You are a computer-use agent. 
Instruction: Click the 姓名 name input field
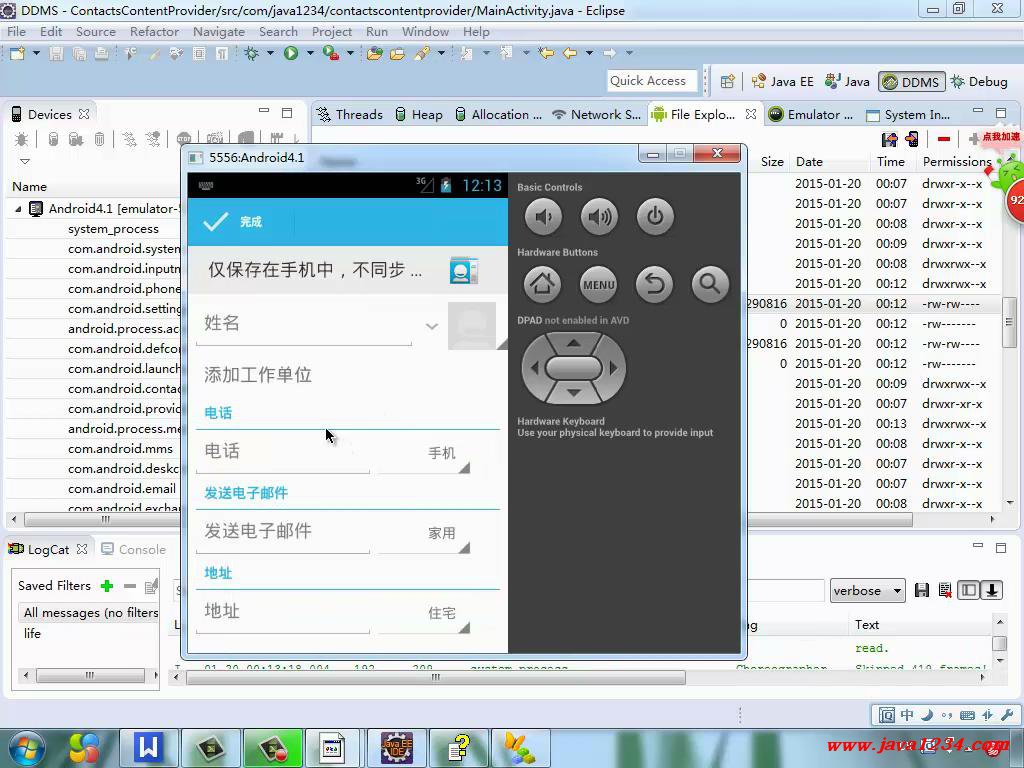click(x=300, y=323)
